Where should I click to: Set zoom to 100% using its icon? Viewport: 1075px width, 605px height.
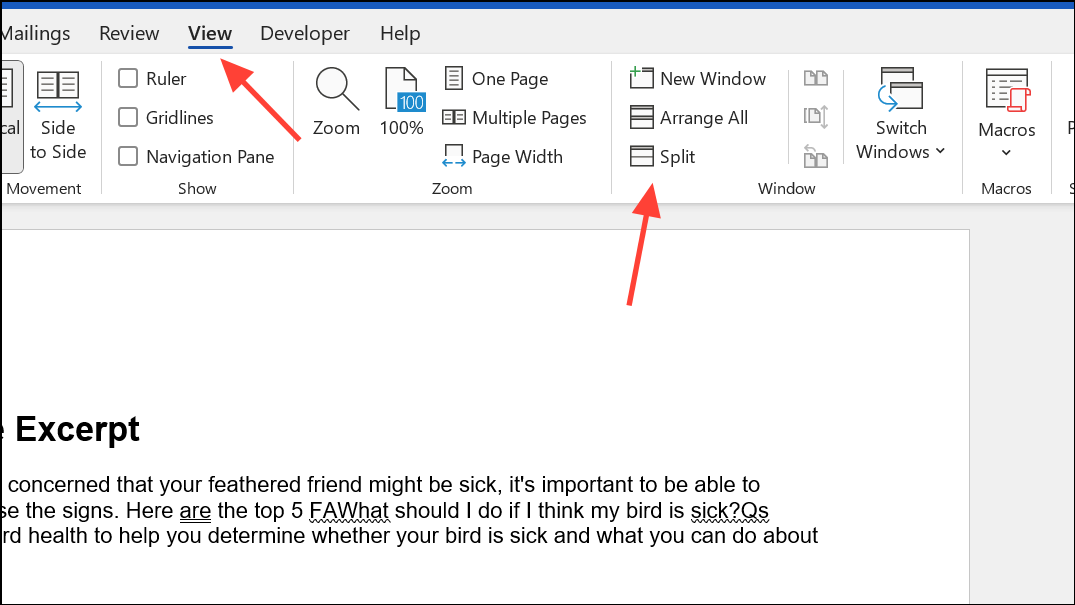click(401, 100)
